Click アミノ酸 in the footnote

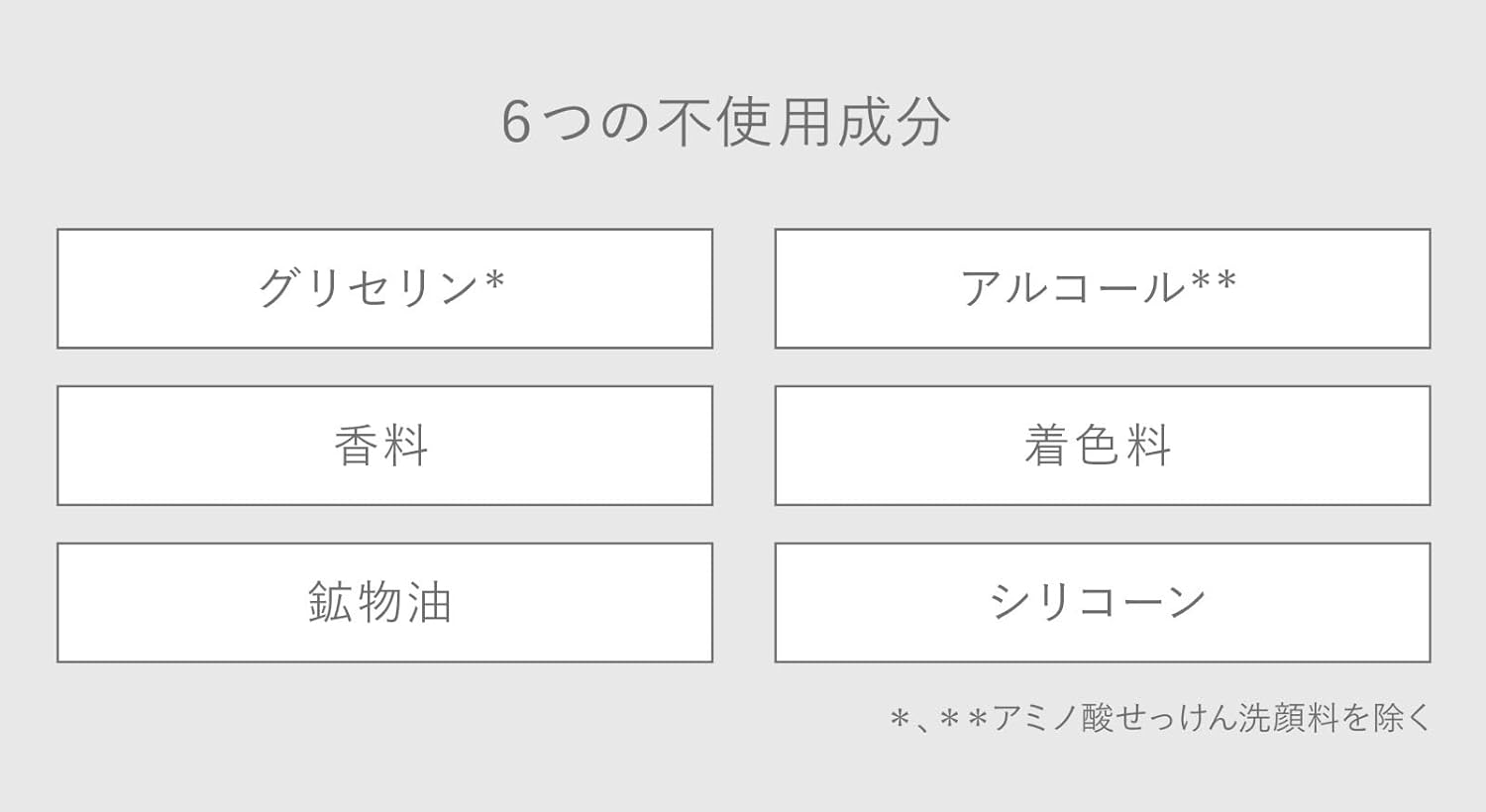[1052, 718]
